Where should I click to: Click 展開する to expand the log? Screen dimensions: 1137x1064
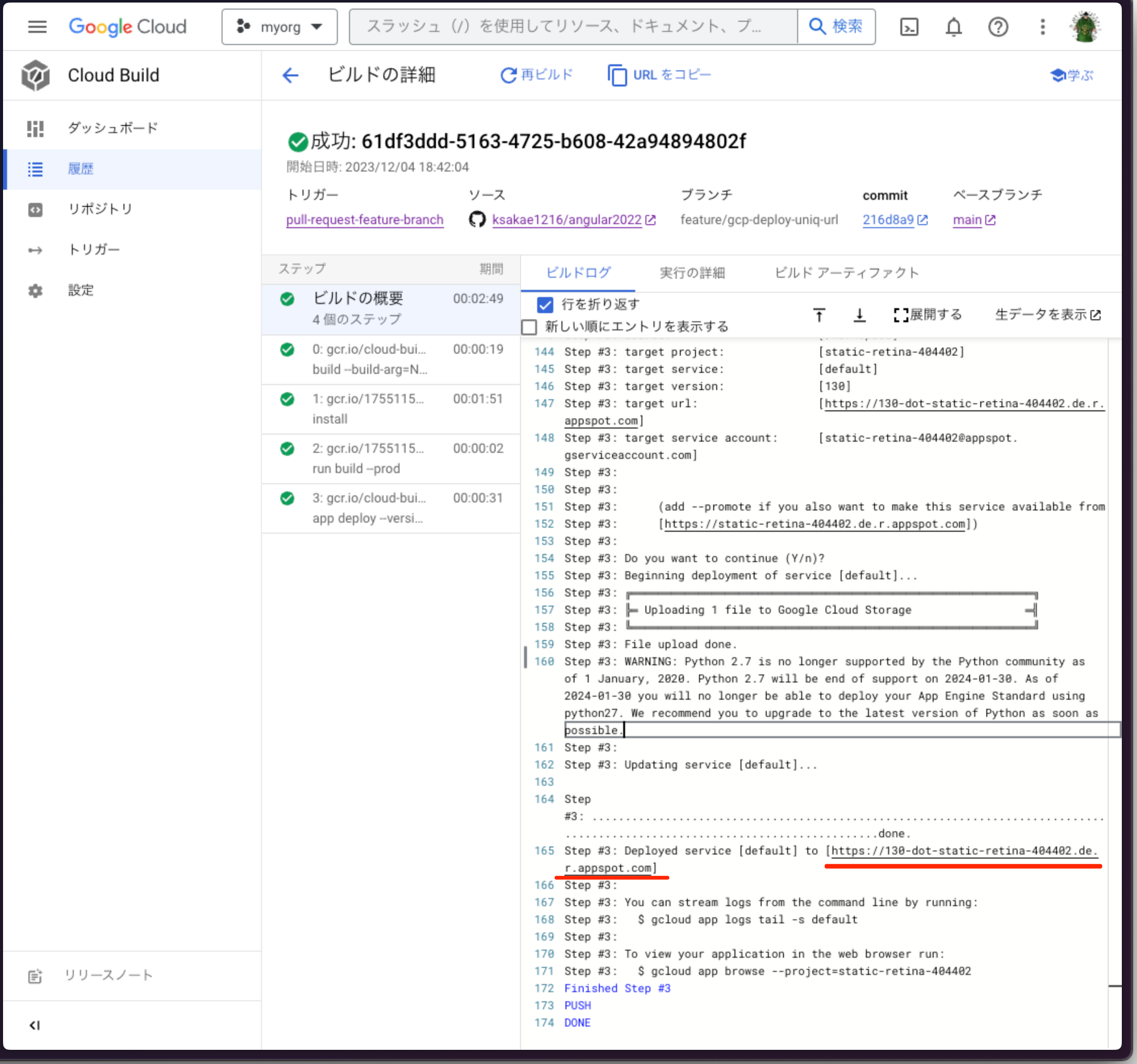pos(928,315)
